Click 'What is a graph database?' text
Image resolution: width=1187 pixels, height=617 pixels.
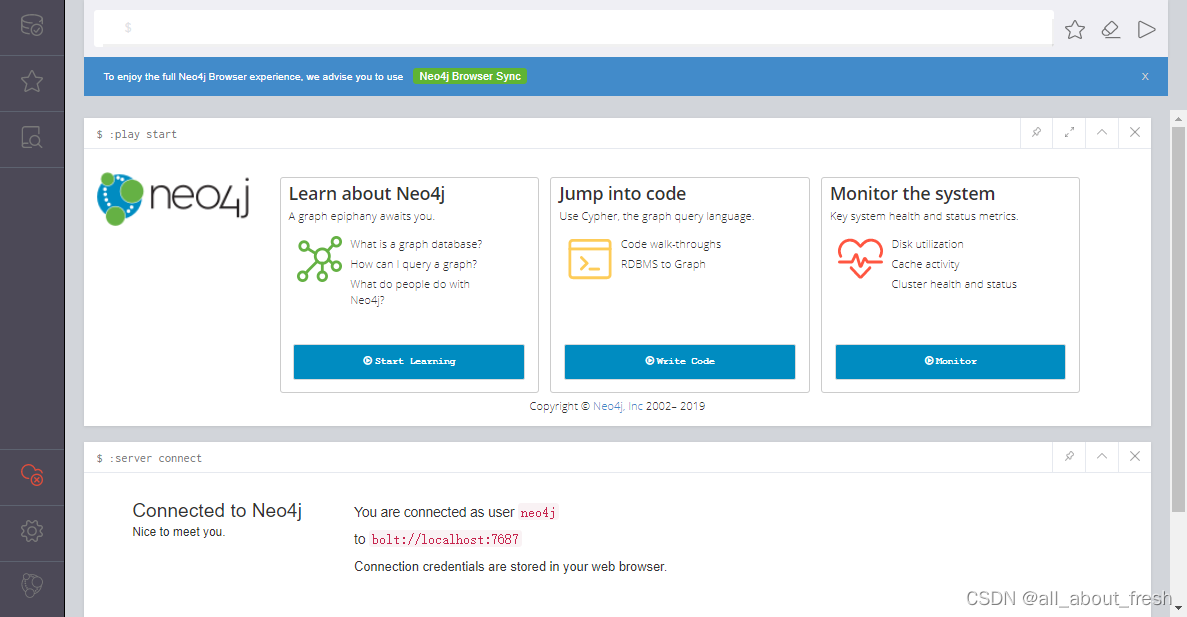coord(416,244)
